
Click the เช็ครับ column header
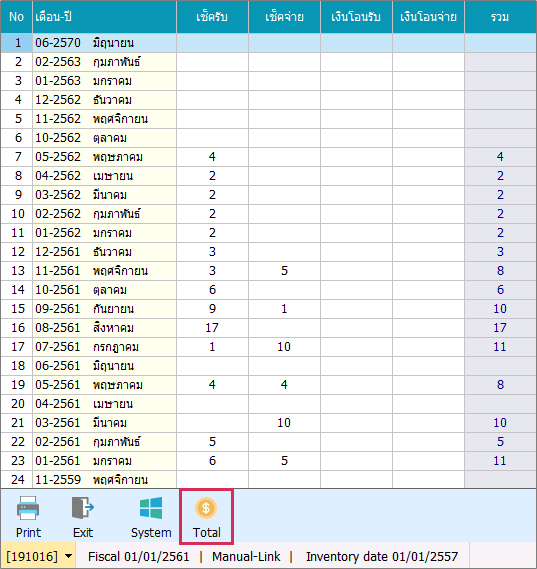click(212, 17)
